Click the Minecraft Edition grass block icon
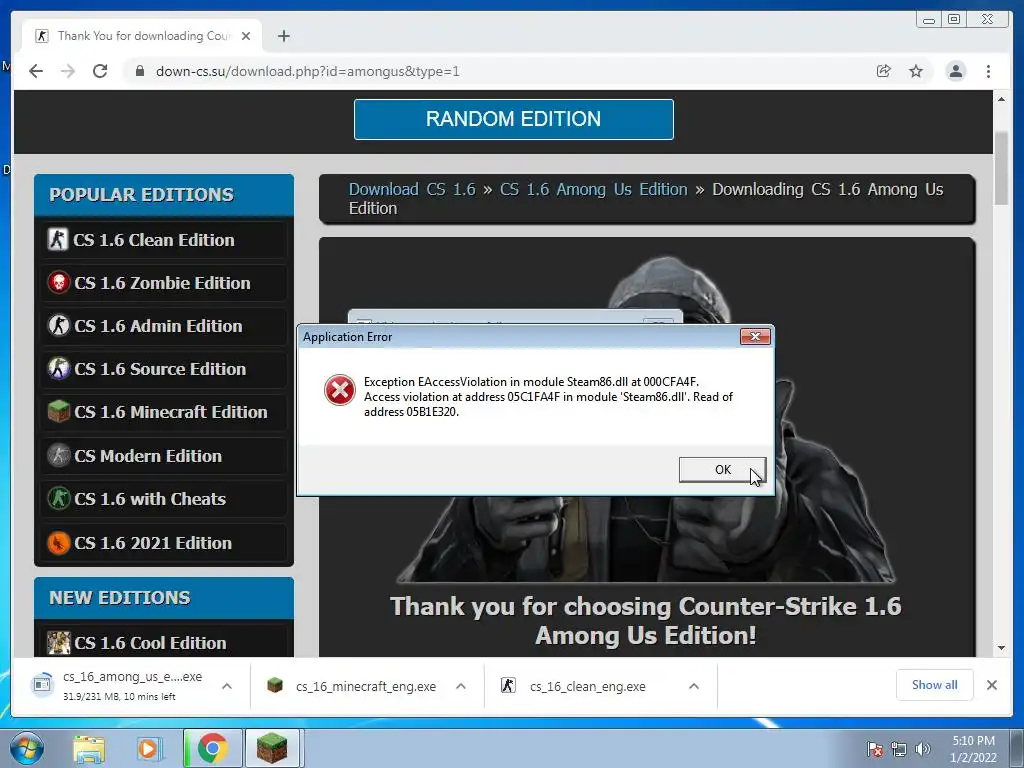The height and width of the screenshot is (768, 1024). click(x=58, y=411)
